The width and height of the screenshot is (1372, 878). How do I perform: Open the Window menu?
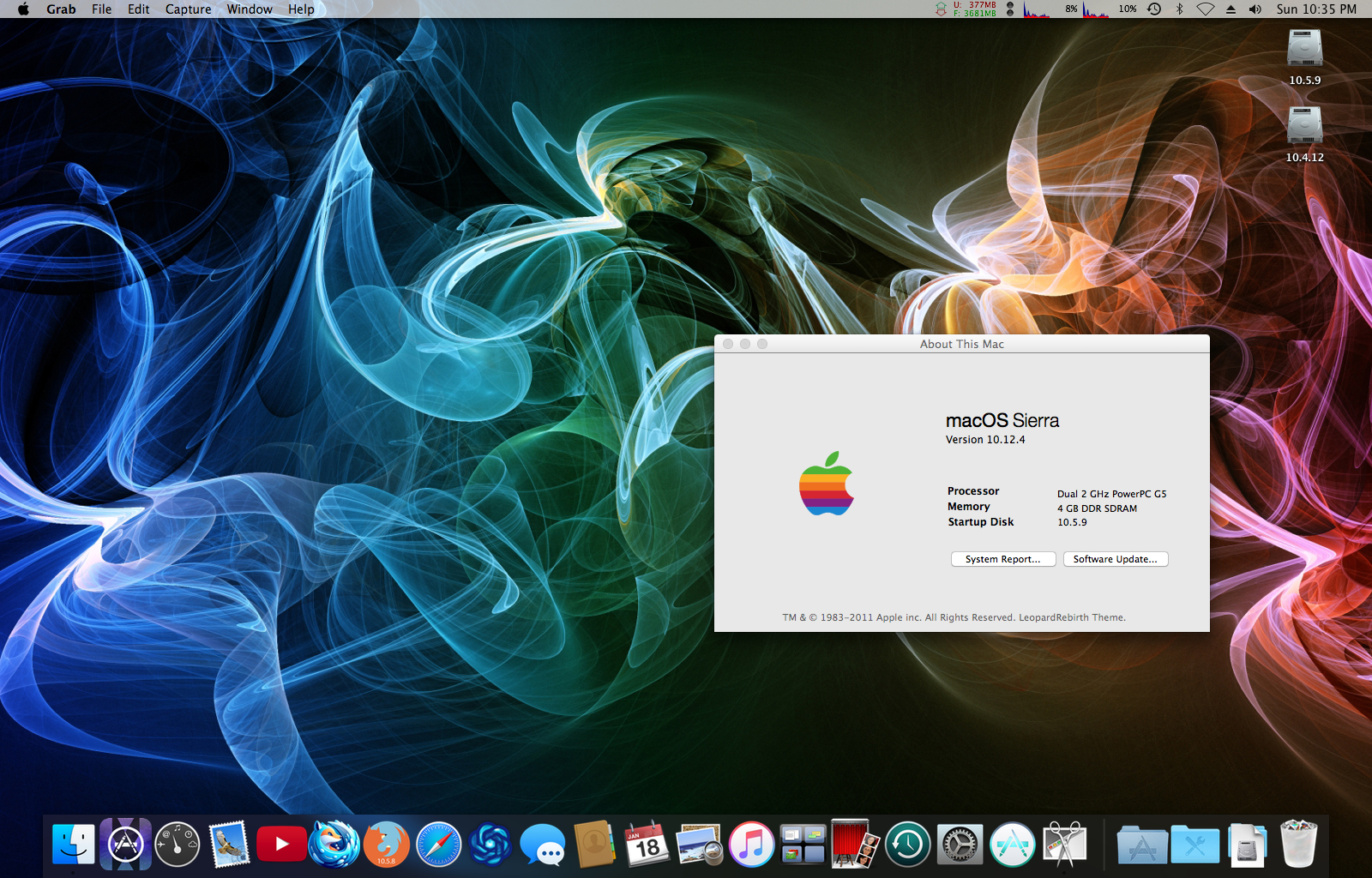tap(250, 9)
